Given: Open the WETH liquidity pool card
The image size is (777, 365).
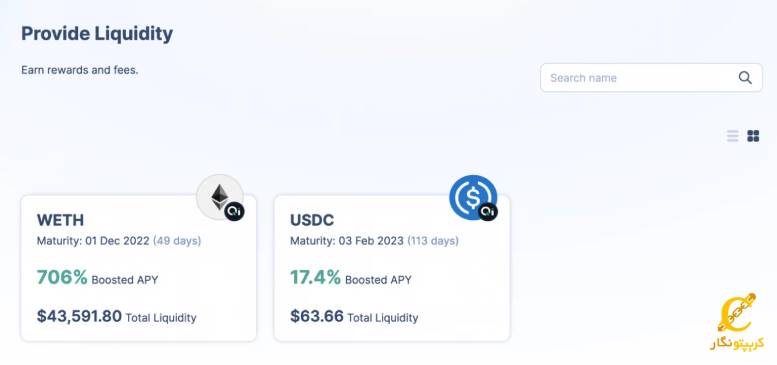Looking at the screenshot, I should click(x=139, y=268).
